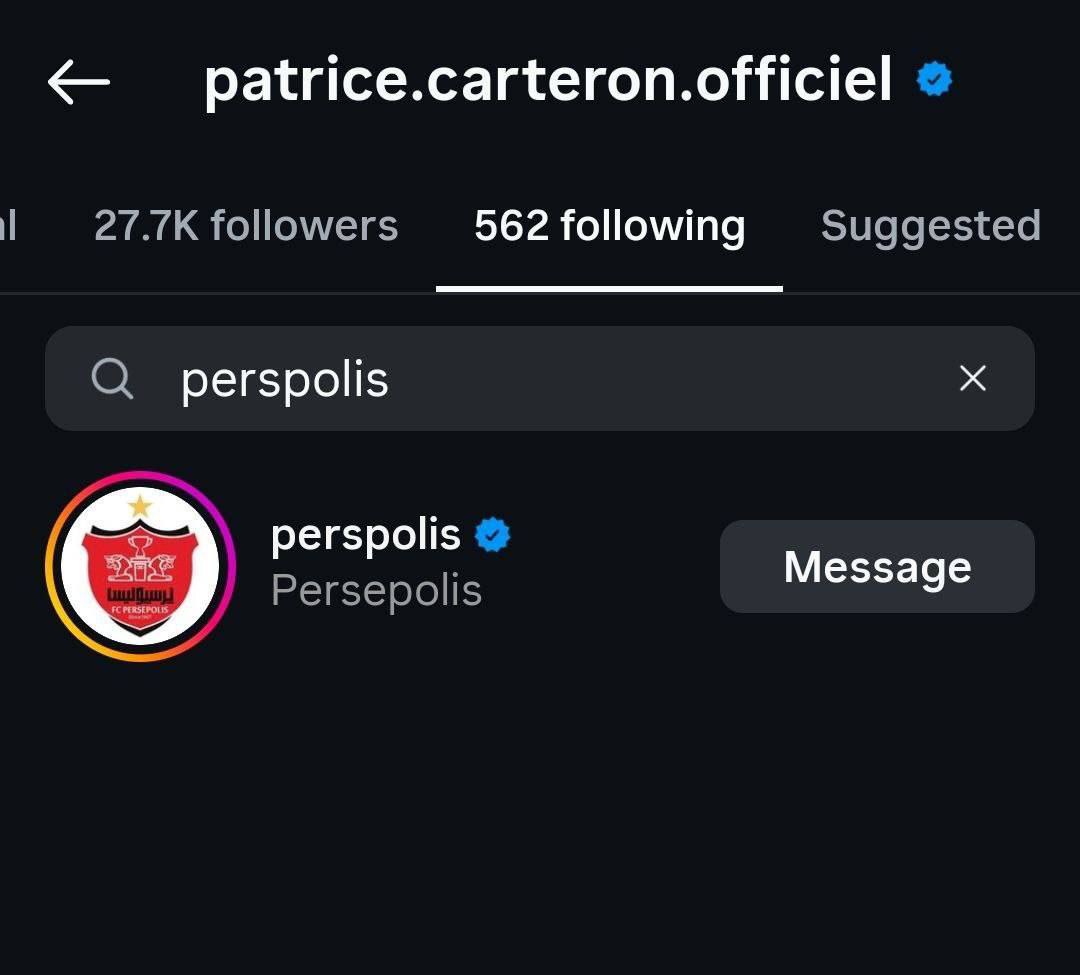Click verified badge beside patrice.carteron.officiel
1080x975 pixels.
(934, 80)
